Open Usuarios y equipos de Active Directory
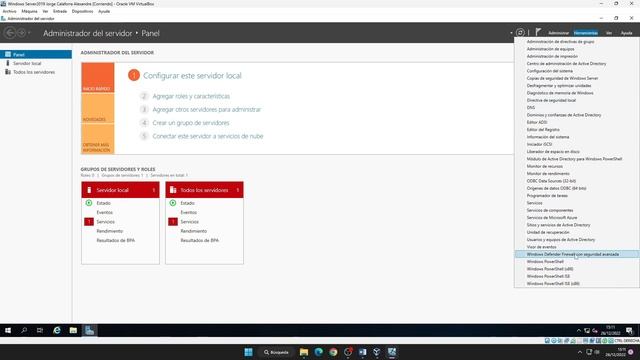 (560, 240)
